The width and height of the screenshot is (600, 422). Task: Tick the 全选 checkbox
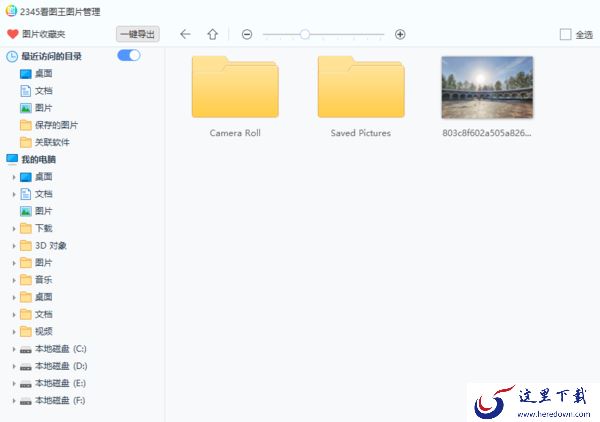click(565, 34)
